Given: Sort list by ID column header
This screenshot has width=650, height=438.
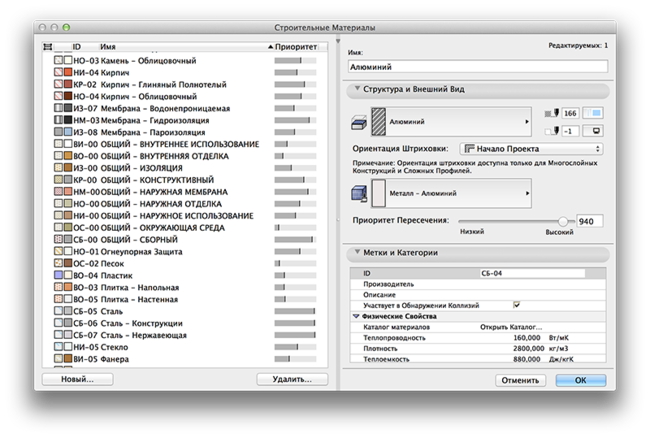Looking at the screenshot, I should coord(77,47).
